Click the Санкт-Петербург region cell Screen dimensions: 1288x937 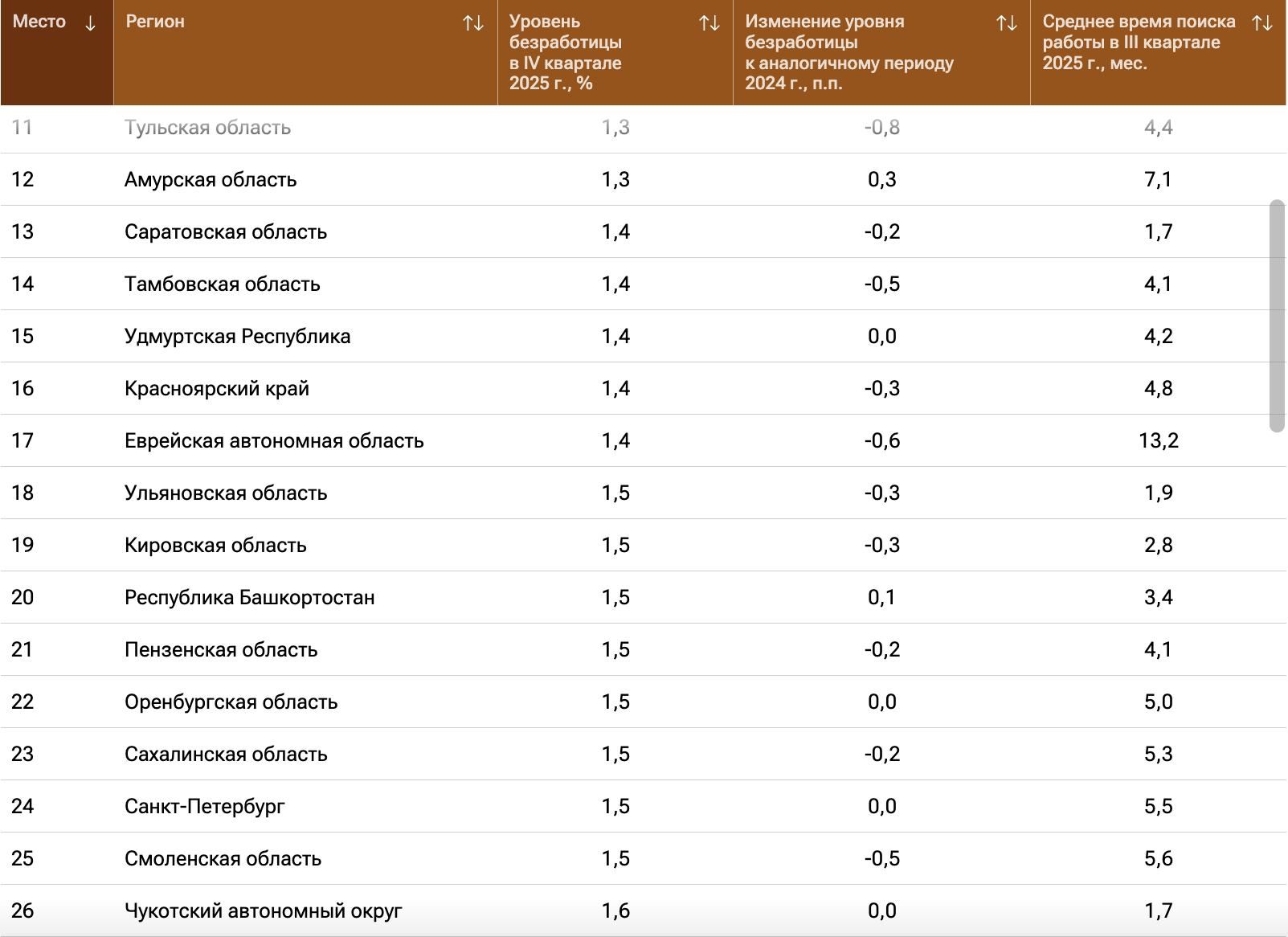point(205,807)
